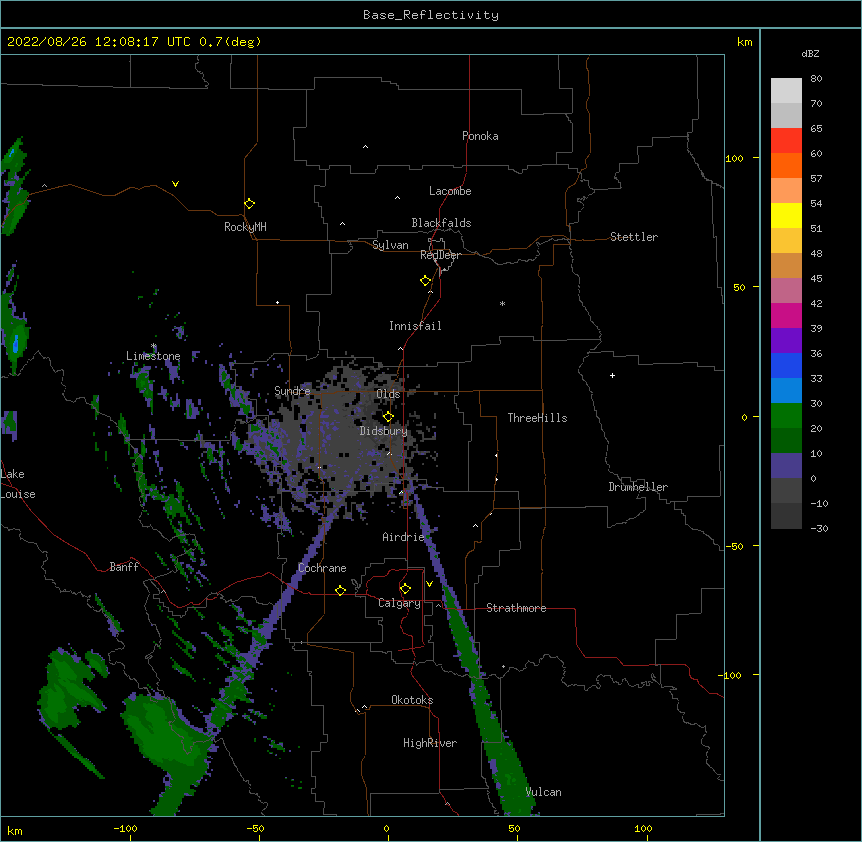Click the magenta 42 dBZ legend swatch
This screenshot has height=842, width=862.
click(x=786, y=315)
